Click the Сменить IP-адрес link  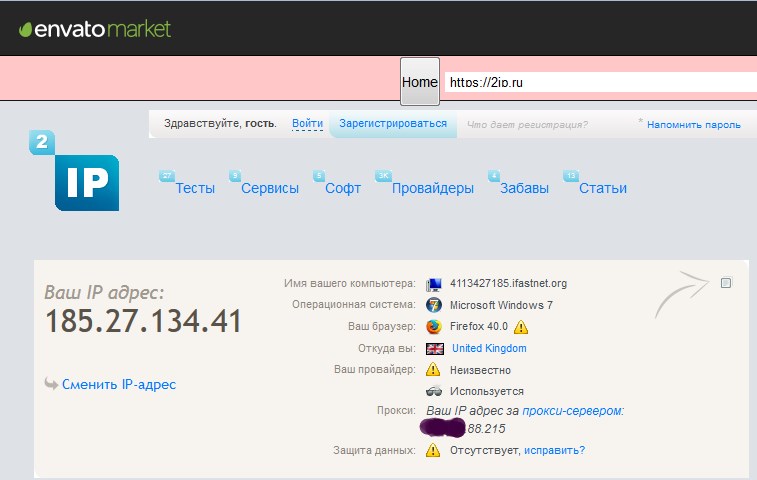[x=119, y=384]
